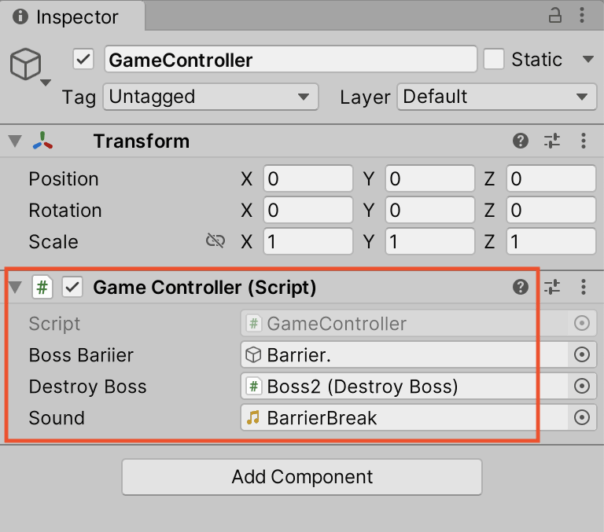Open the Transform presets sliders icon
Screen dimensions: 604x532
[x=552, y=141]
